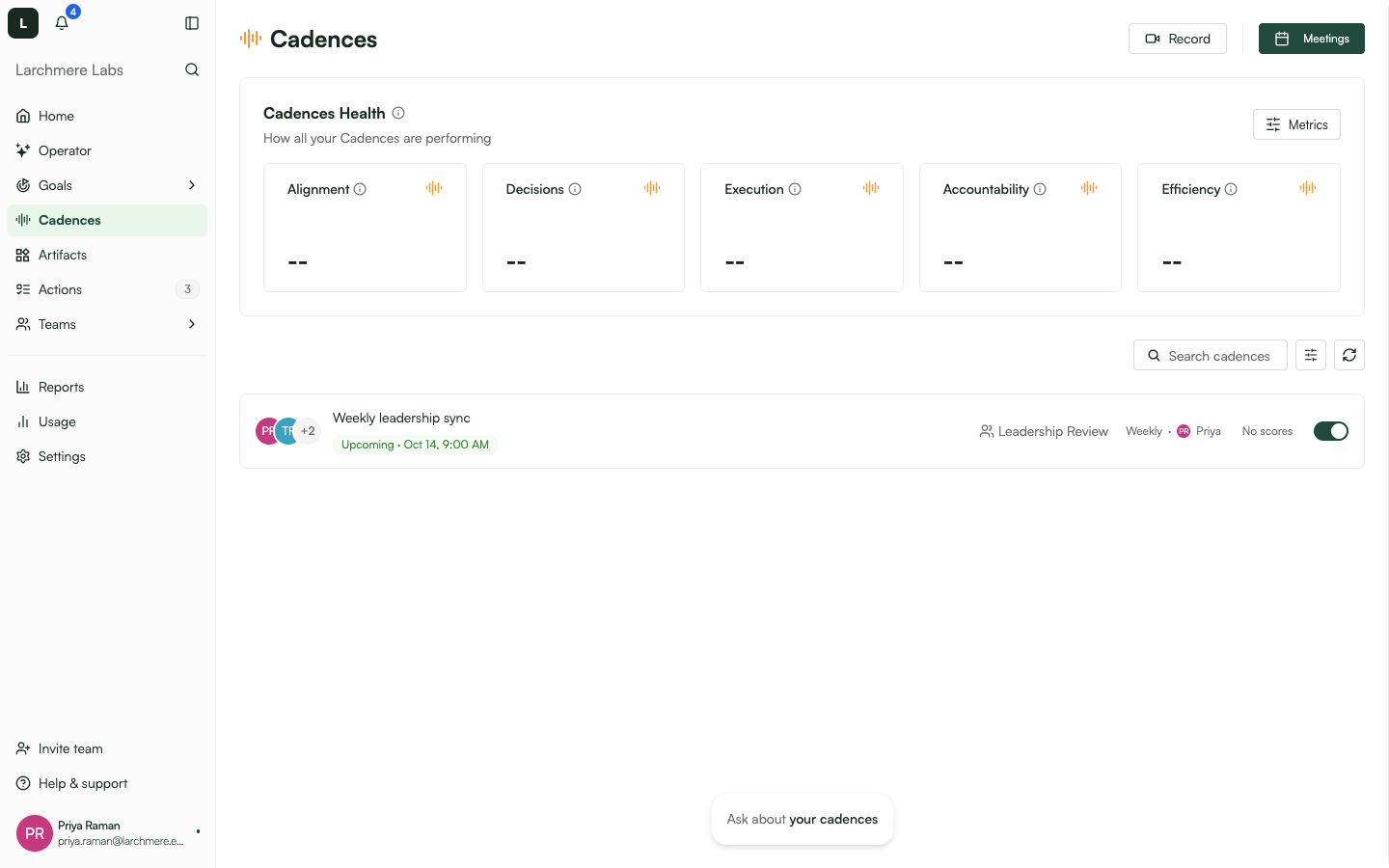Open Operator from the sidebar
The height and width of the screenshot is (868, 1389).
tap(107, 150)
